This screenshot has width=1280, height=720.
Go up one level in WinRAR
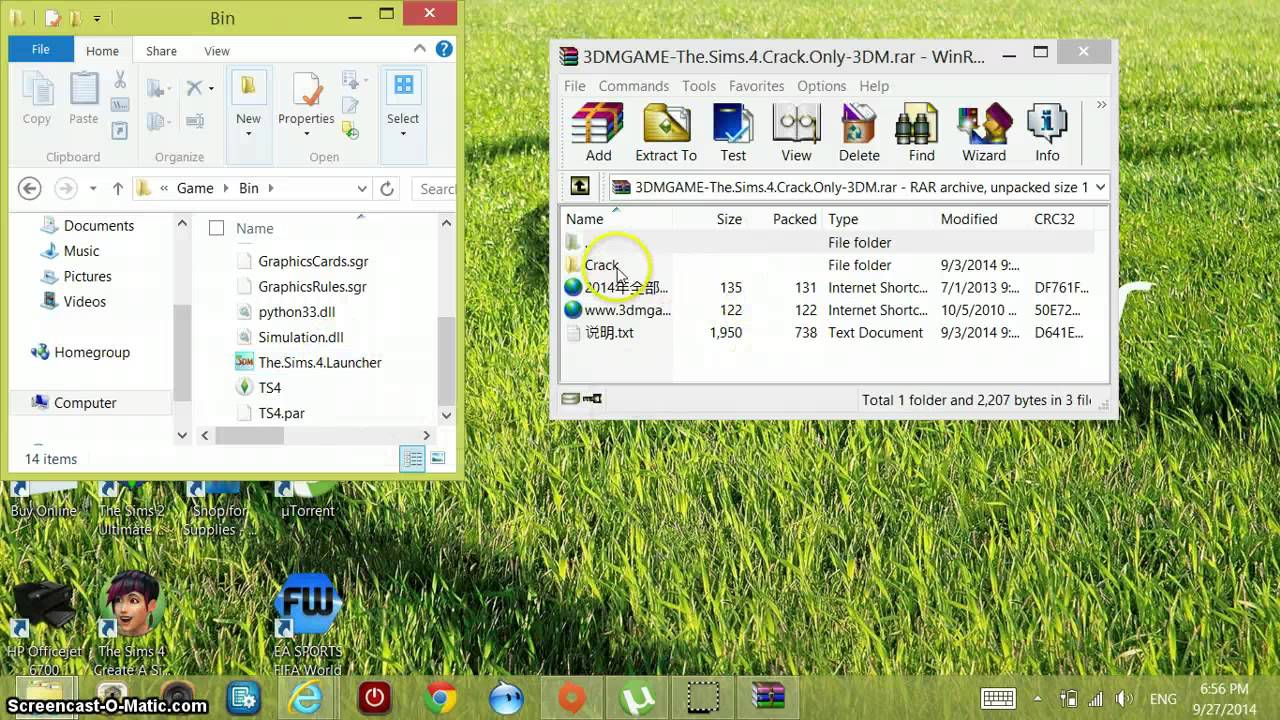coord(580,186)
